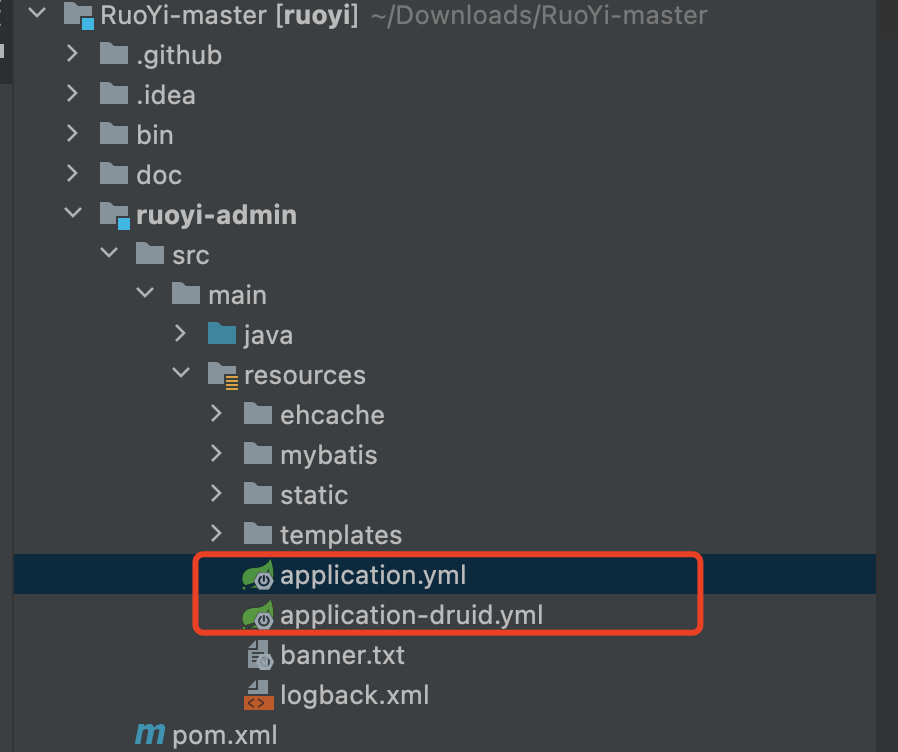Open the application-druid.yml file name

pyautogui.click(x=411, y=615)
